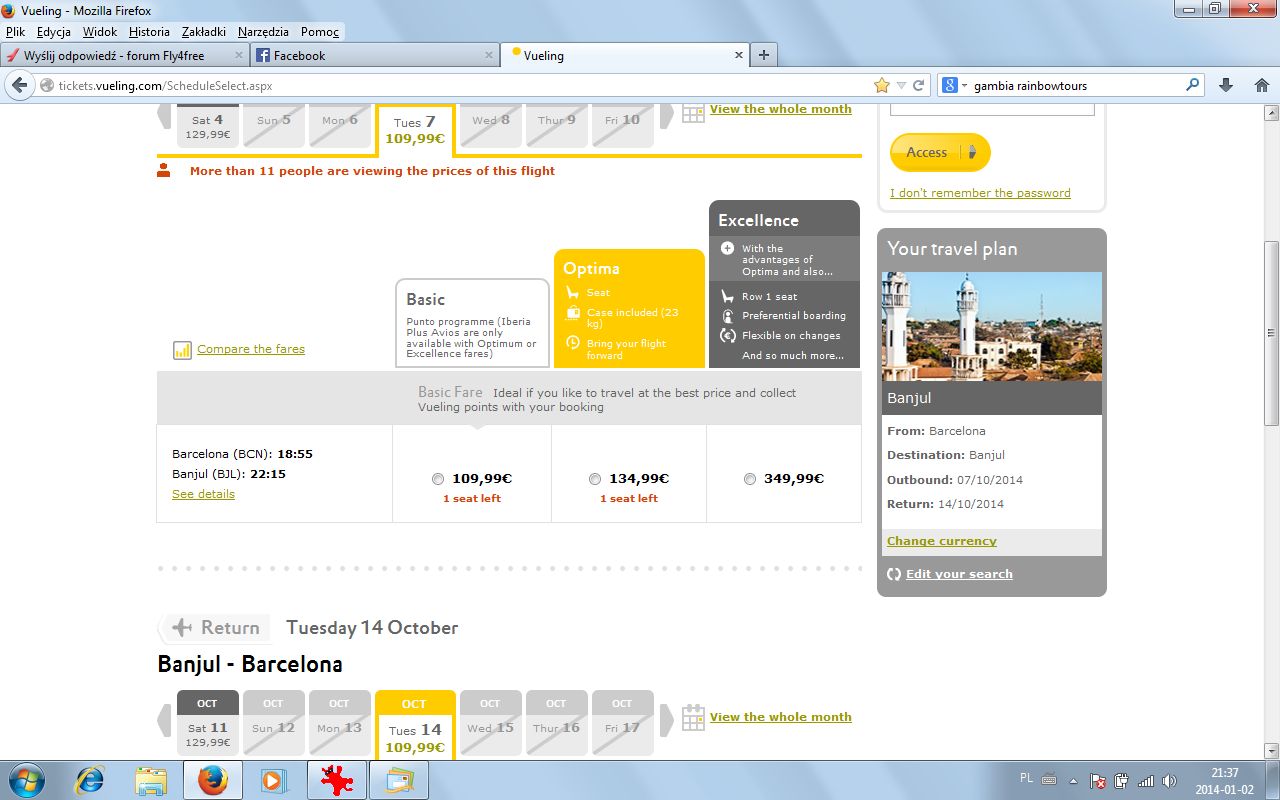Click the vertical page scrollbar thumb

[1271, 333]
